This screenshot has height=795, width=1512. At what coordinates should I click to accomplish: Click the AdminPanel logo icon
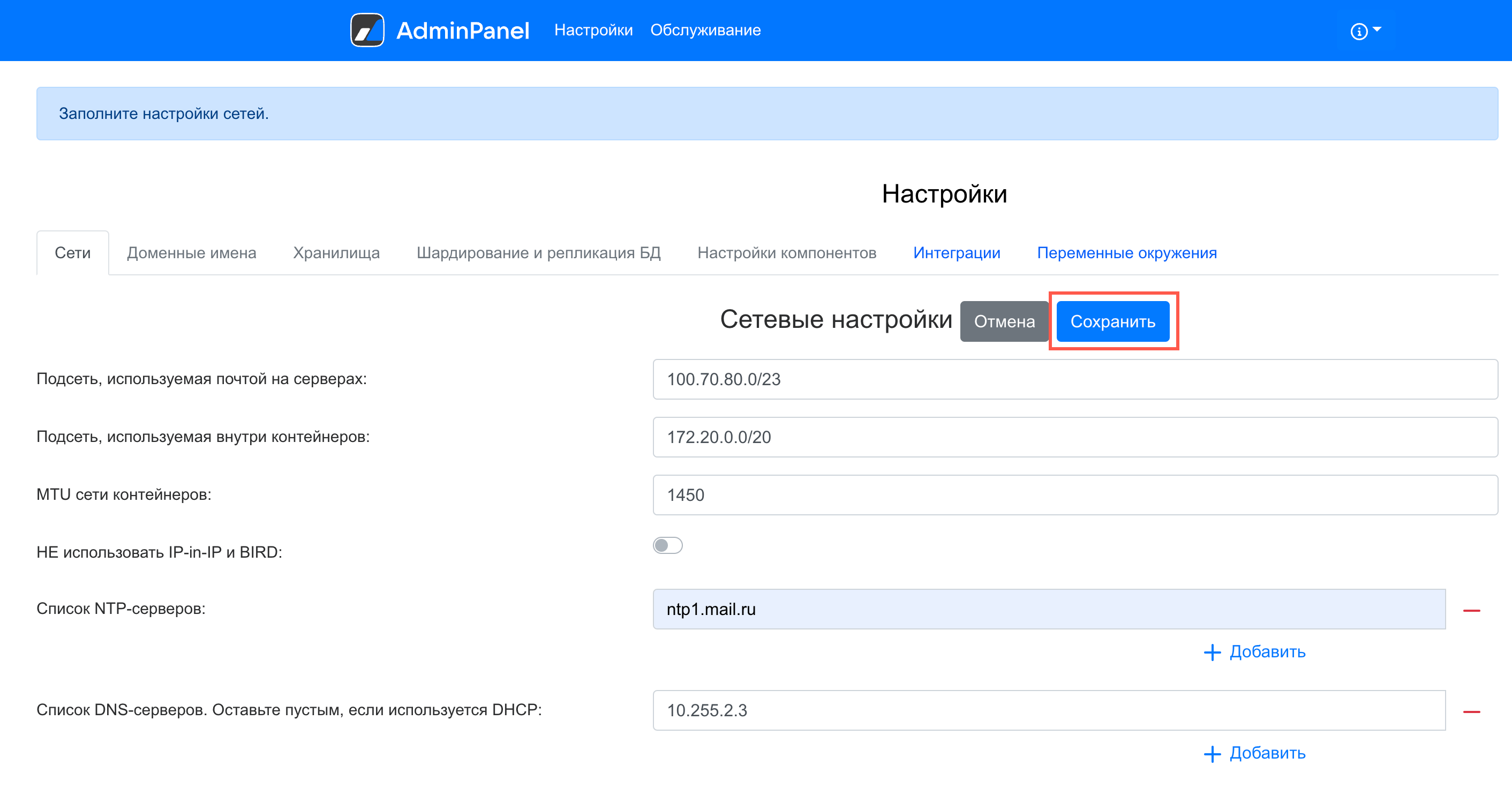point(367,30)
